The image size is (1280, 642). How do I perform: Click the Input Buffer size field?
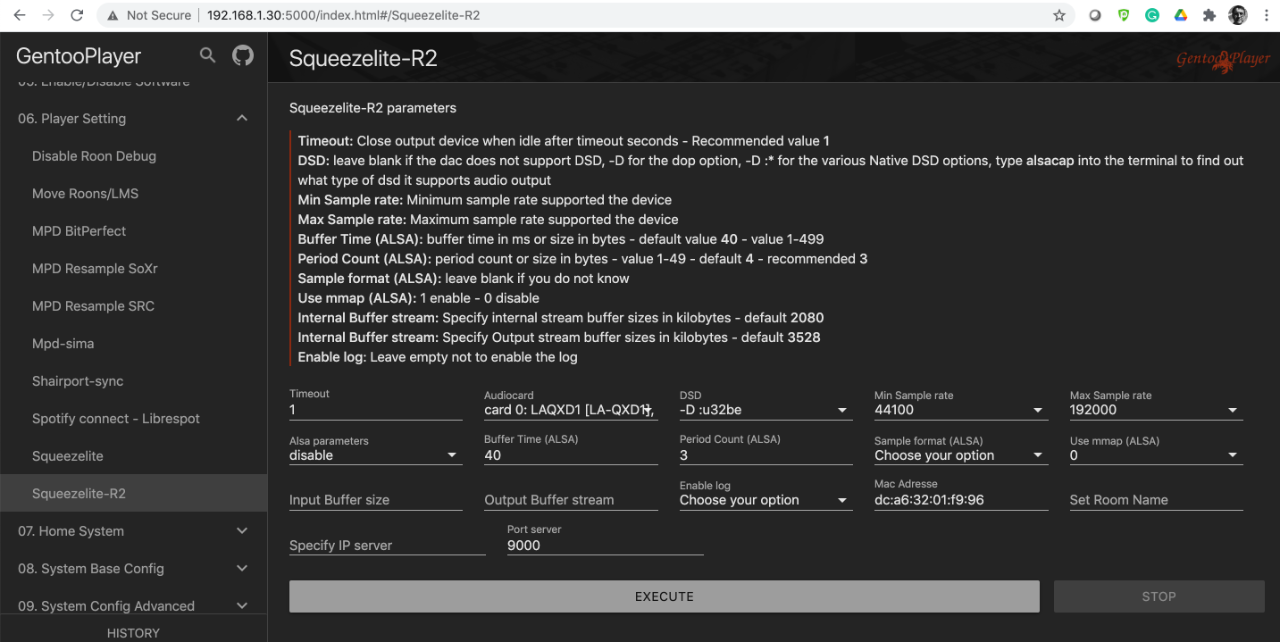(376, 500)
